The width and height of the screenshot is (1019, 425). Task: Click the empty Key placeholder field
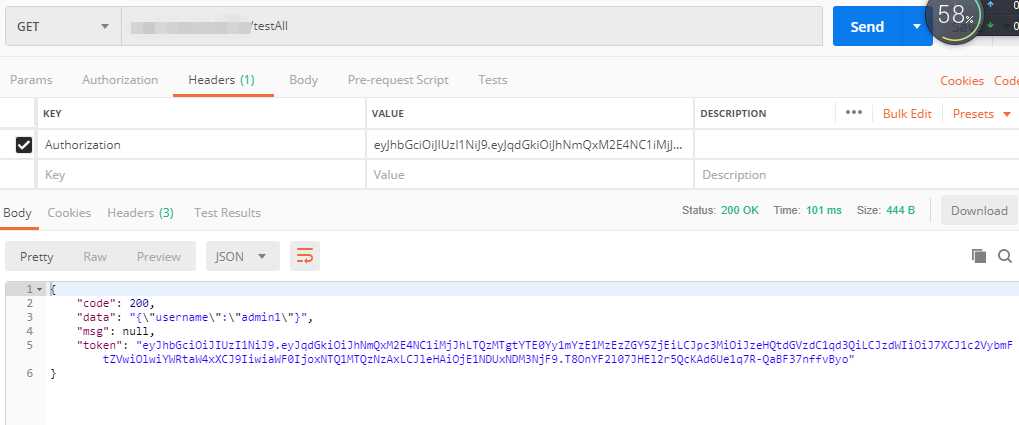(201, 175)
